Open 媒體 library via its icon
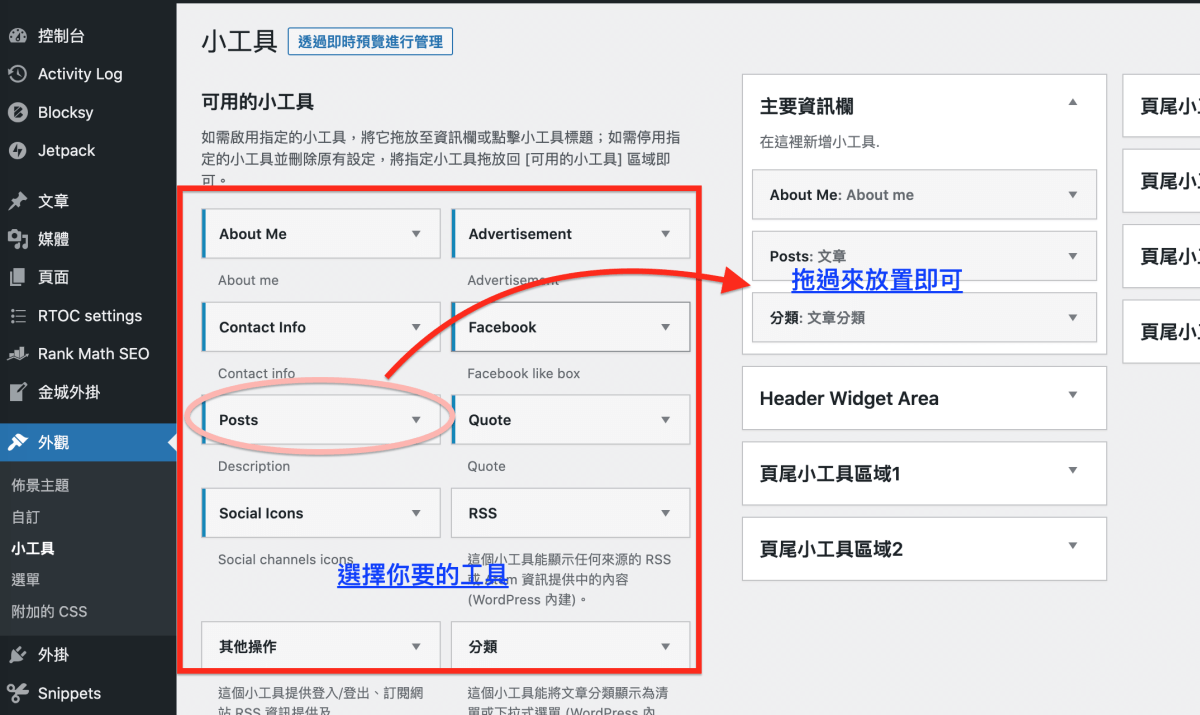The image size is (1200, 715). (x=17, y=239)
